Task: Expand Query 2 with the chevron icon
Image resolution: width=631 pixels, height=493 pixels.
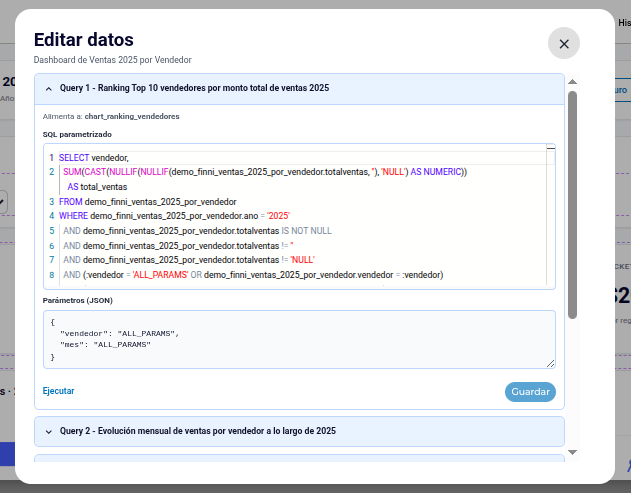Action: pyautogui.click(x=49, y=432)
